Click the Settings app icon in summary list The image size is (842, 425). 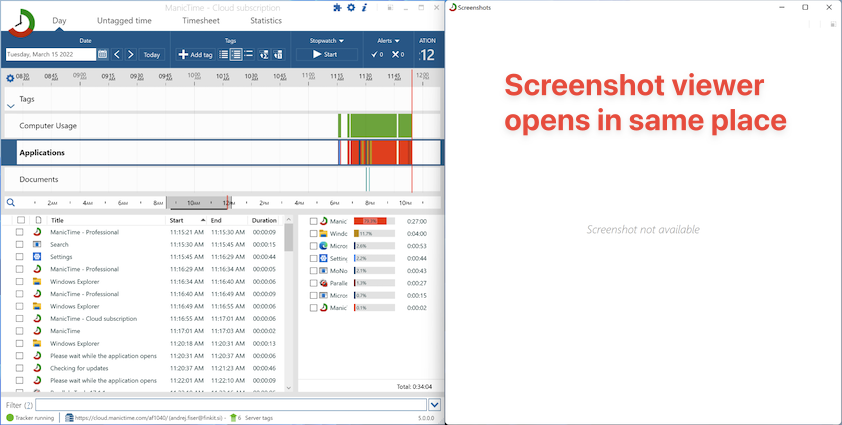323,258
